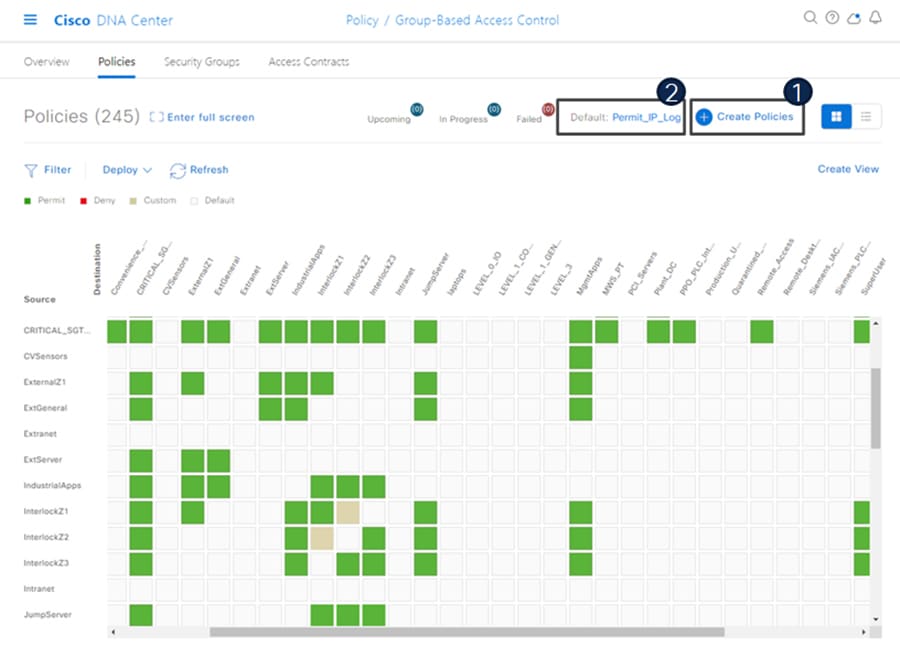The height and width of the screenshot is (657, 900).
Task: Select source row Extranet
Action: click(40, 434)
